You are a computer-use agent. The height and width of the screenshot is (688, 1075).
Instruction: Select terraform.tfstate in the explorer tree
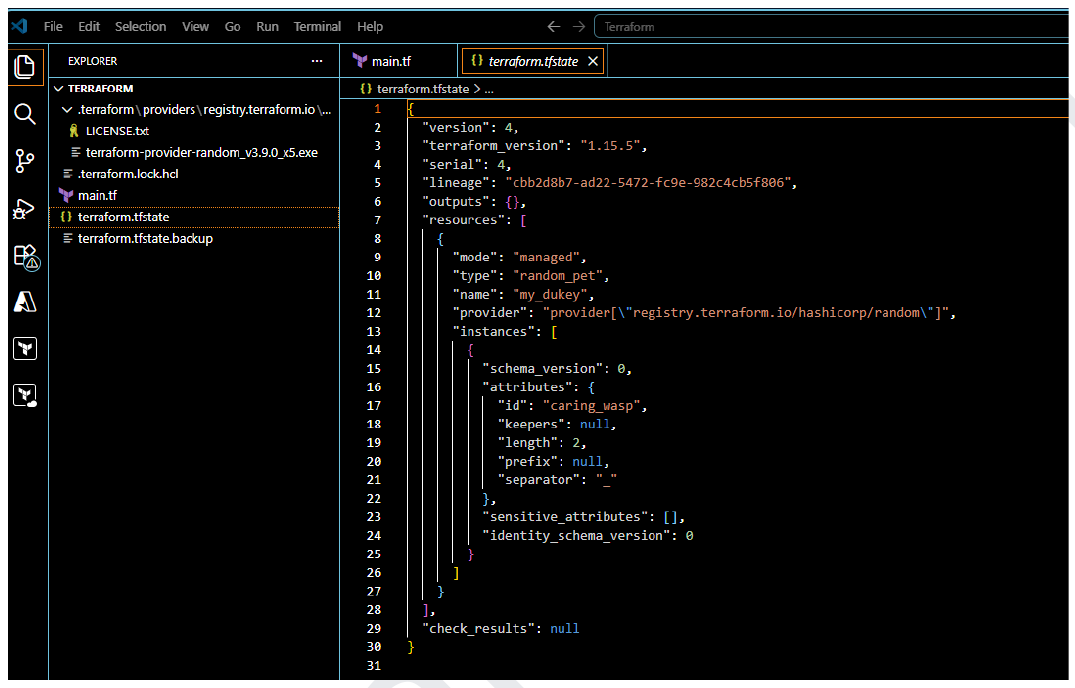(194, 217)
